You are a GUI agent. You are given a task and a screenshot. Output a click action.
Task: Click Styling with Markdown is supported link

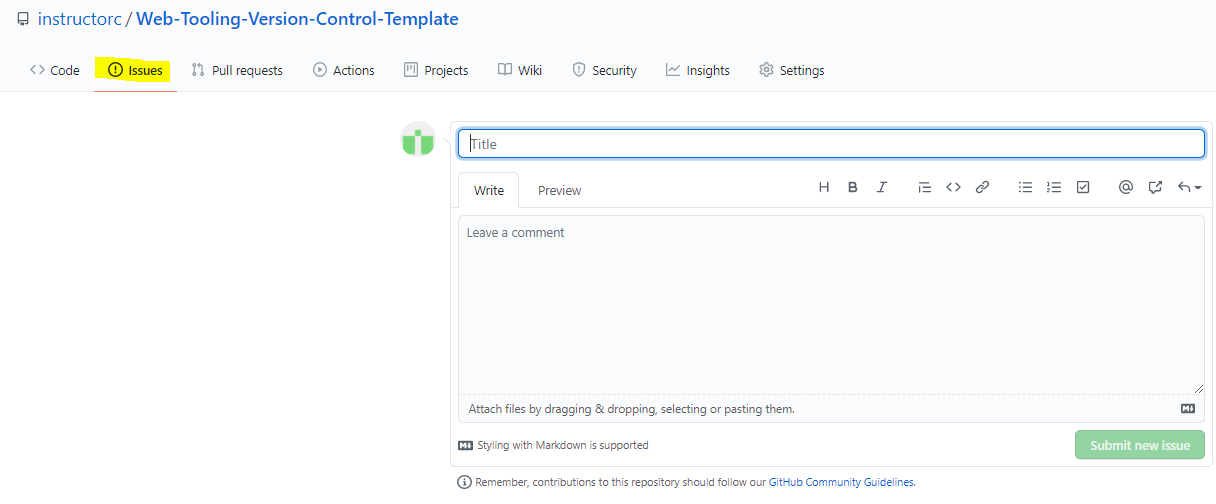point(554,445)
